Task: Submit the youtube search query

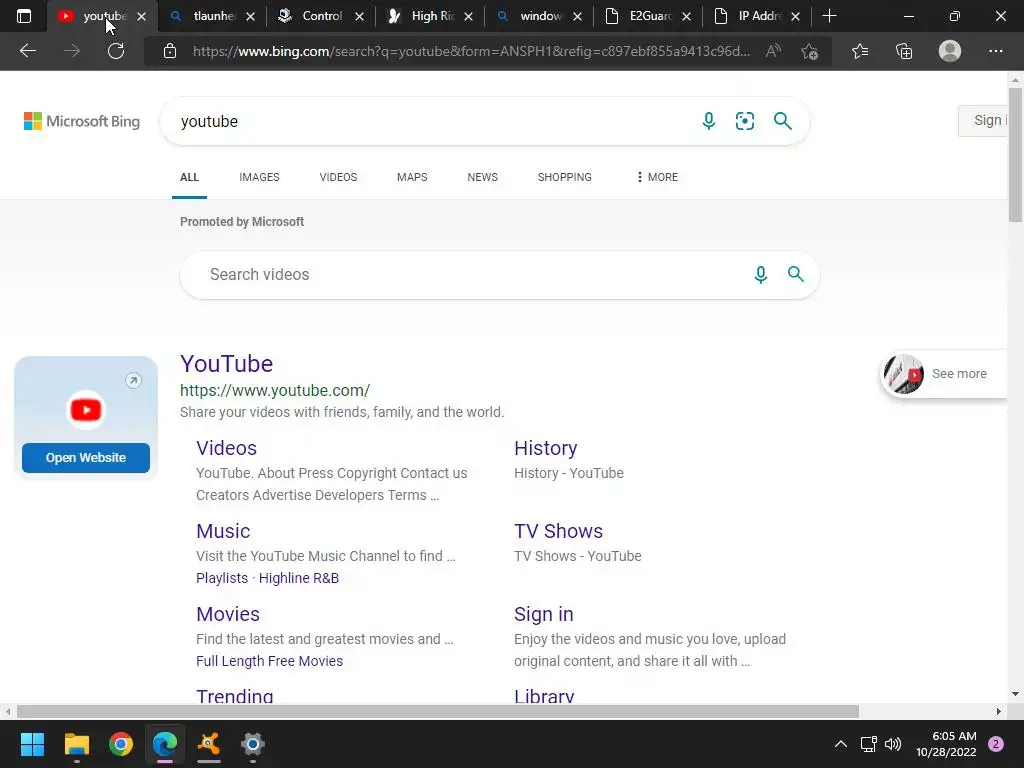Action: [782, 121]
